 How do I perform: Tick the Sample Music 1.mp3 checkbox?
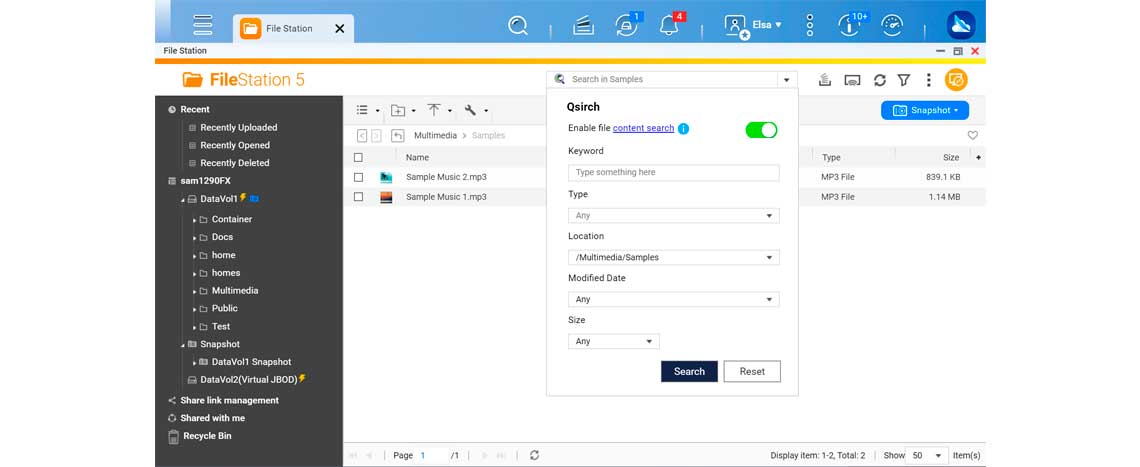(x=359, y=197)
